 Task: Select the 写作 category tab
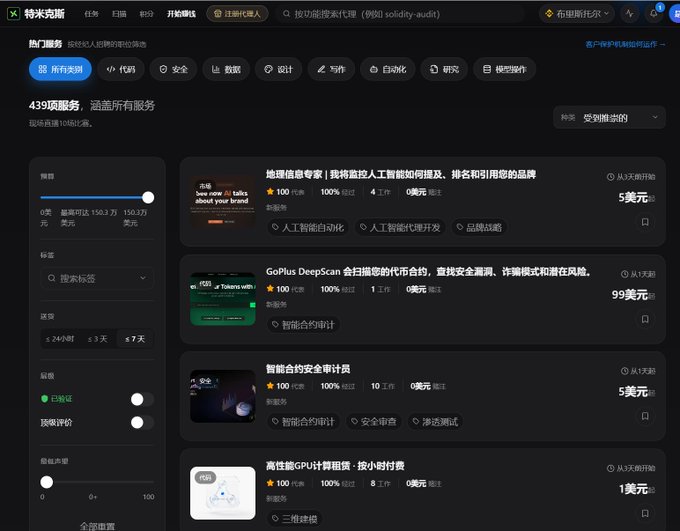[x=331, y=69]
